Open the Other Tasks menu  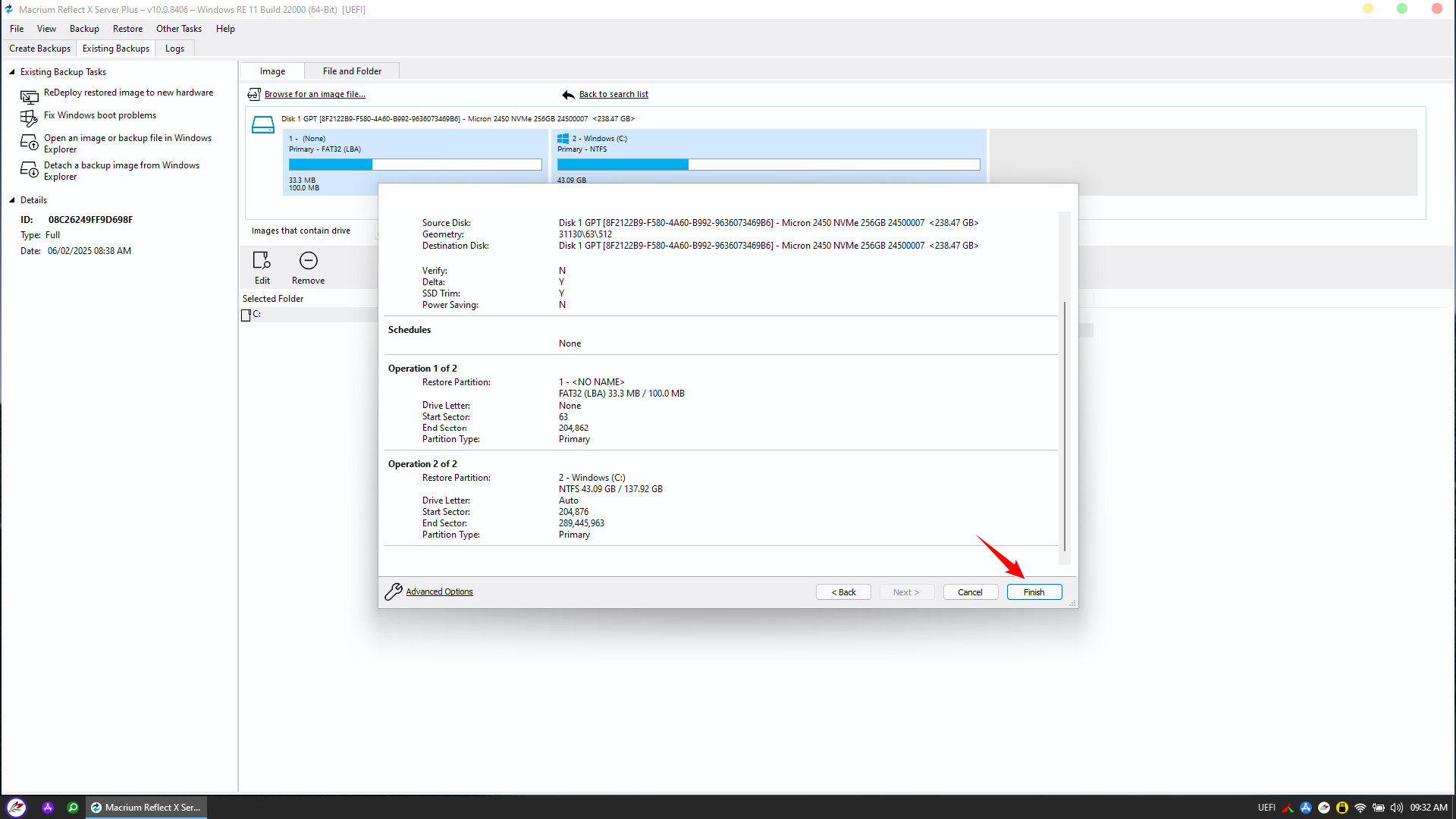[178, 29]
